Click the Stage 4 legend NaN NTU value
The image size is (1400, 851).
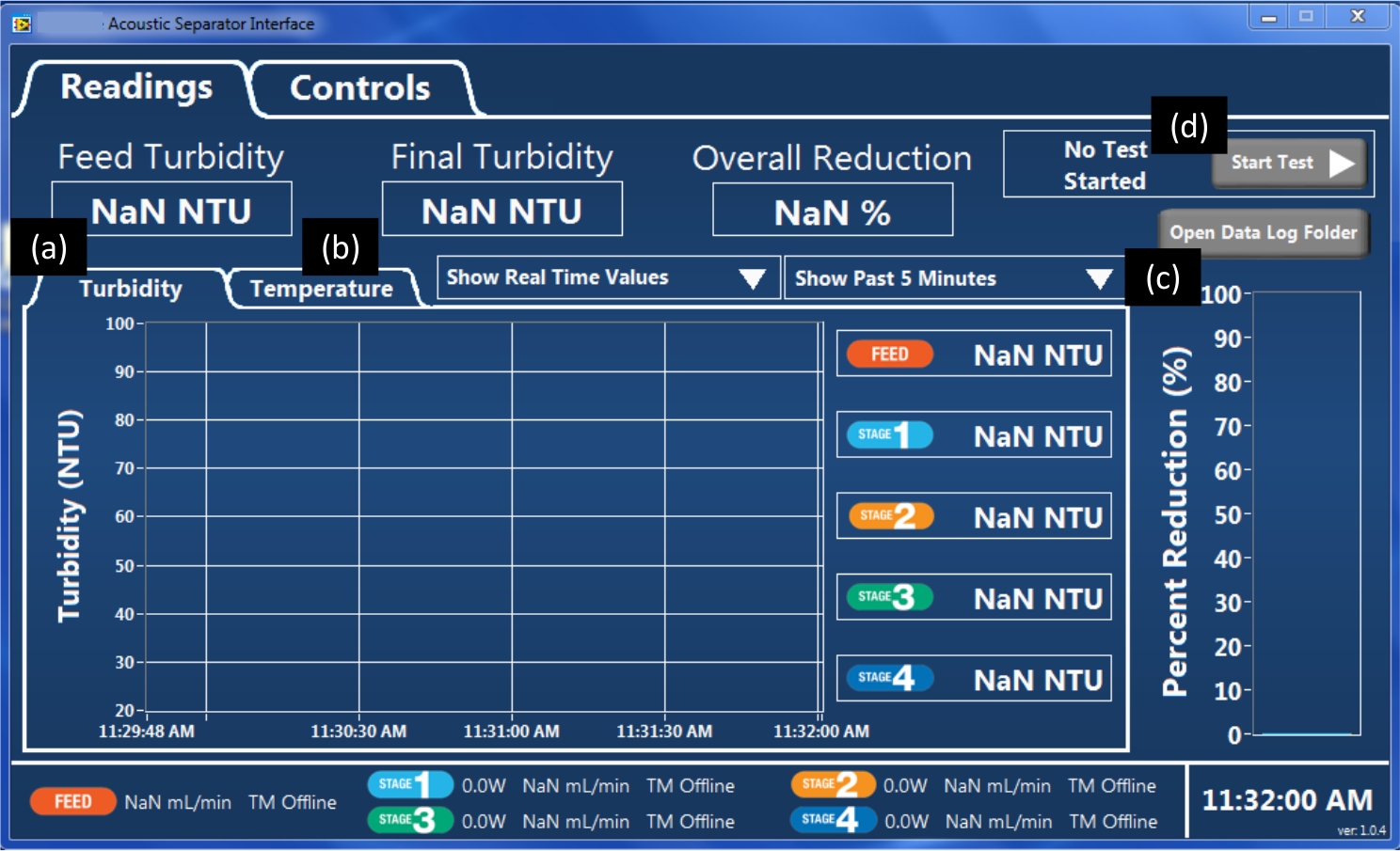[1038, 679]
